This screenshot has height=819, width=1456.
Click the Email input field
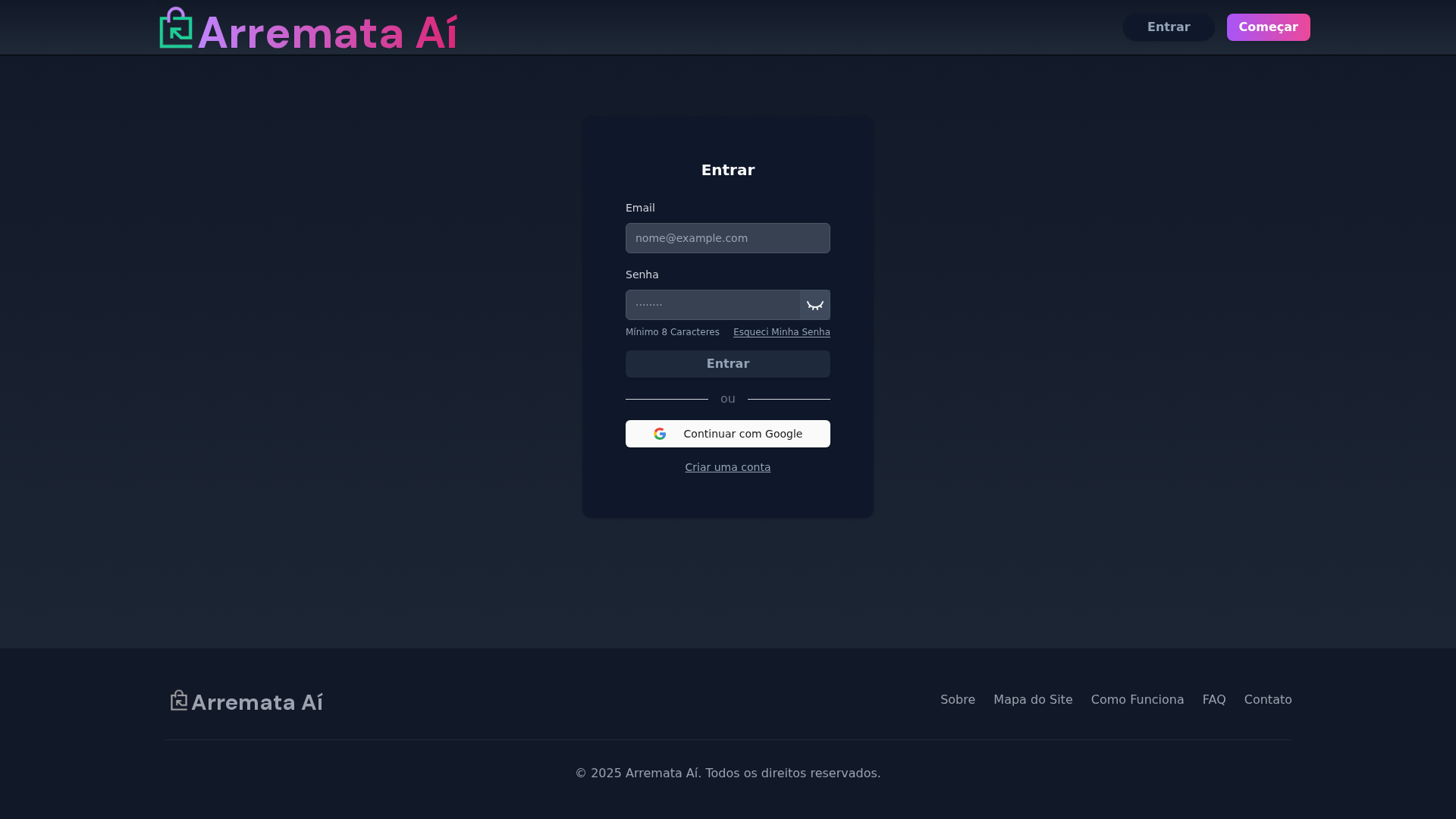[x=727, y=238]
